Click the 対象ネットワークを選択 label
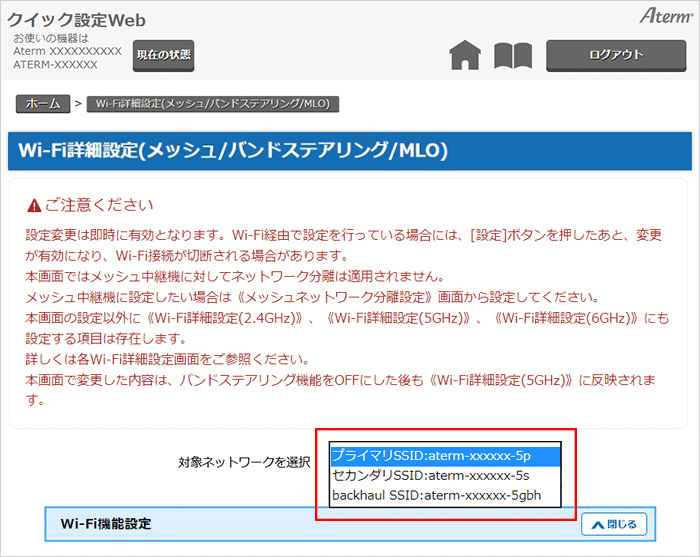 tap(244, 462)
